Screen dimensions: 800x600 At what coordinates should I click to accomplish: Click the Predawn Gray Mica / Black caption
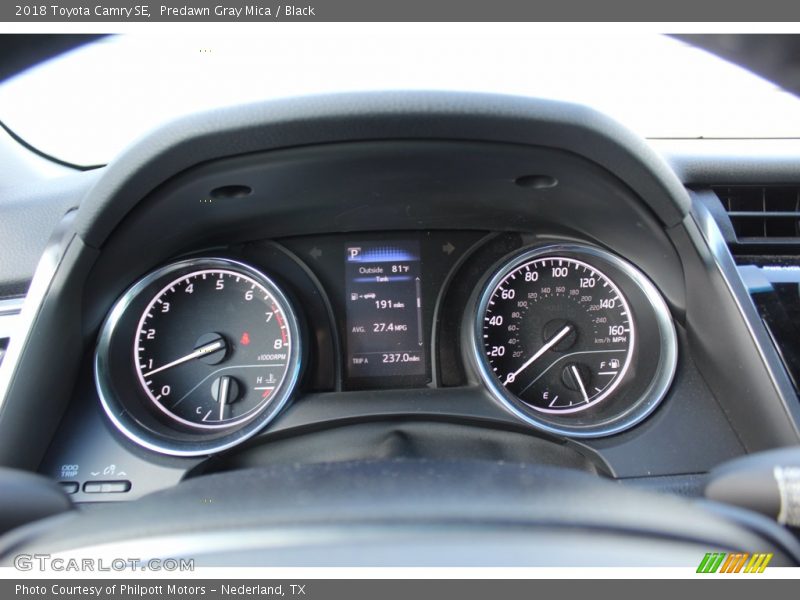point(237,11)
